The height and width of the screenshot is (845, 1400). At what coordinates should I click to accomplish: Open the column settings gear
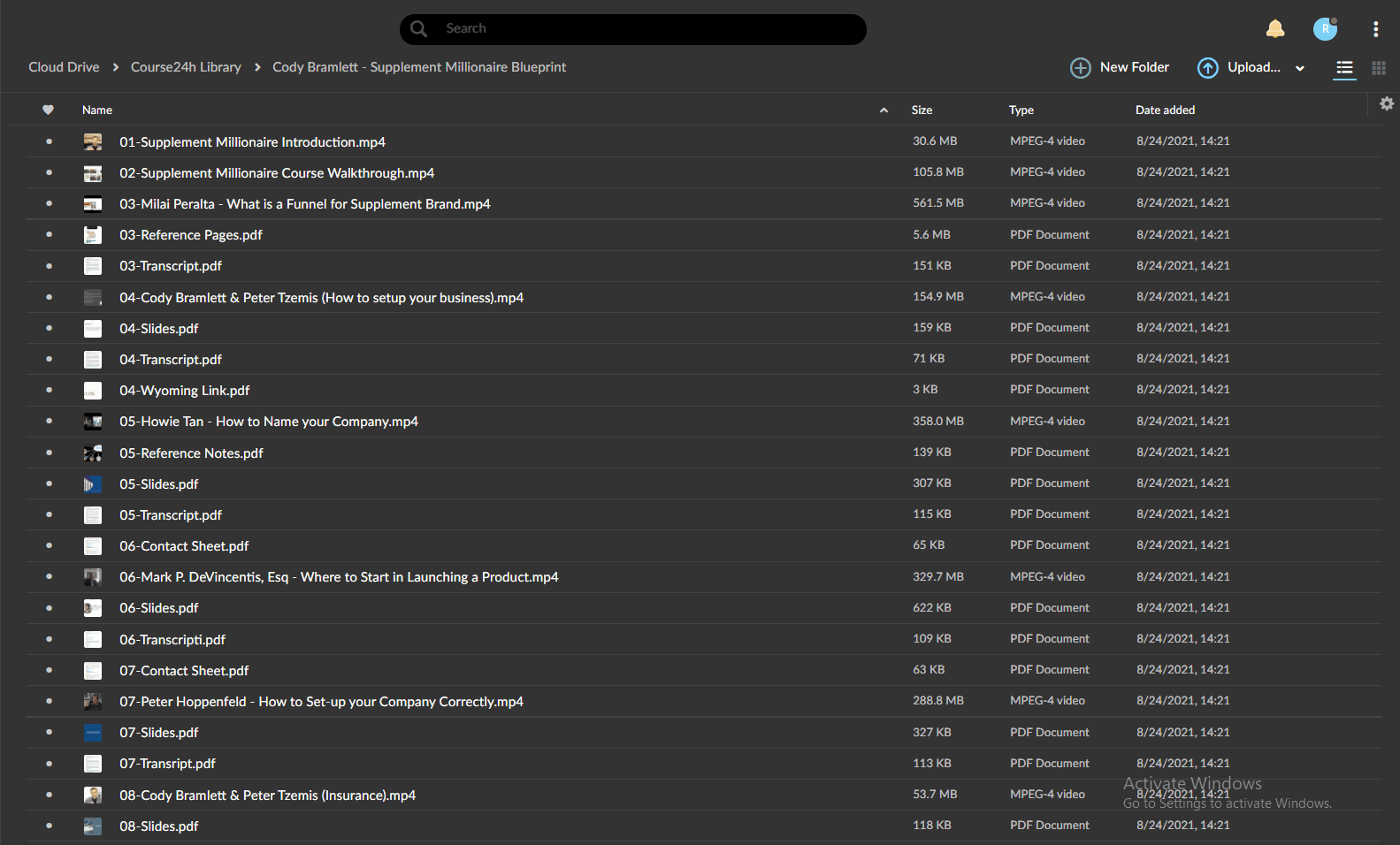point(1387,103)
